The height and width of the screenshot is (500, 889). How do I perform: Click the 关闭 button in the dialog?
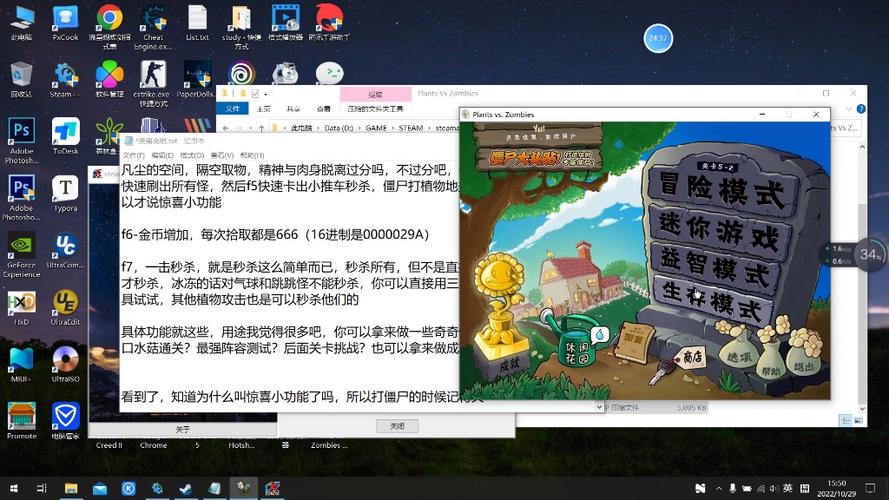pyautogui.click(x=397, y=426)
